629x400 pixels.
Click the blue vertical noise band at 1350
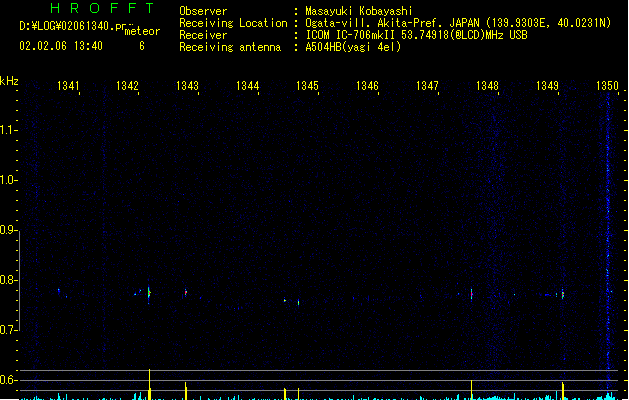click(608, 241)
